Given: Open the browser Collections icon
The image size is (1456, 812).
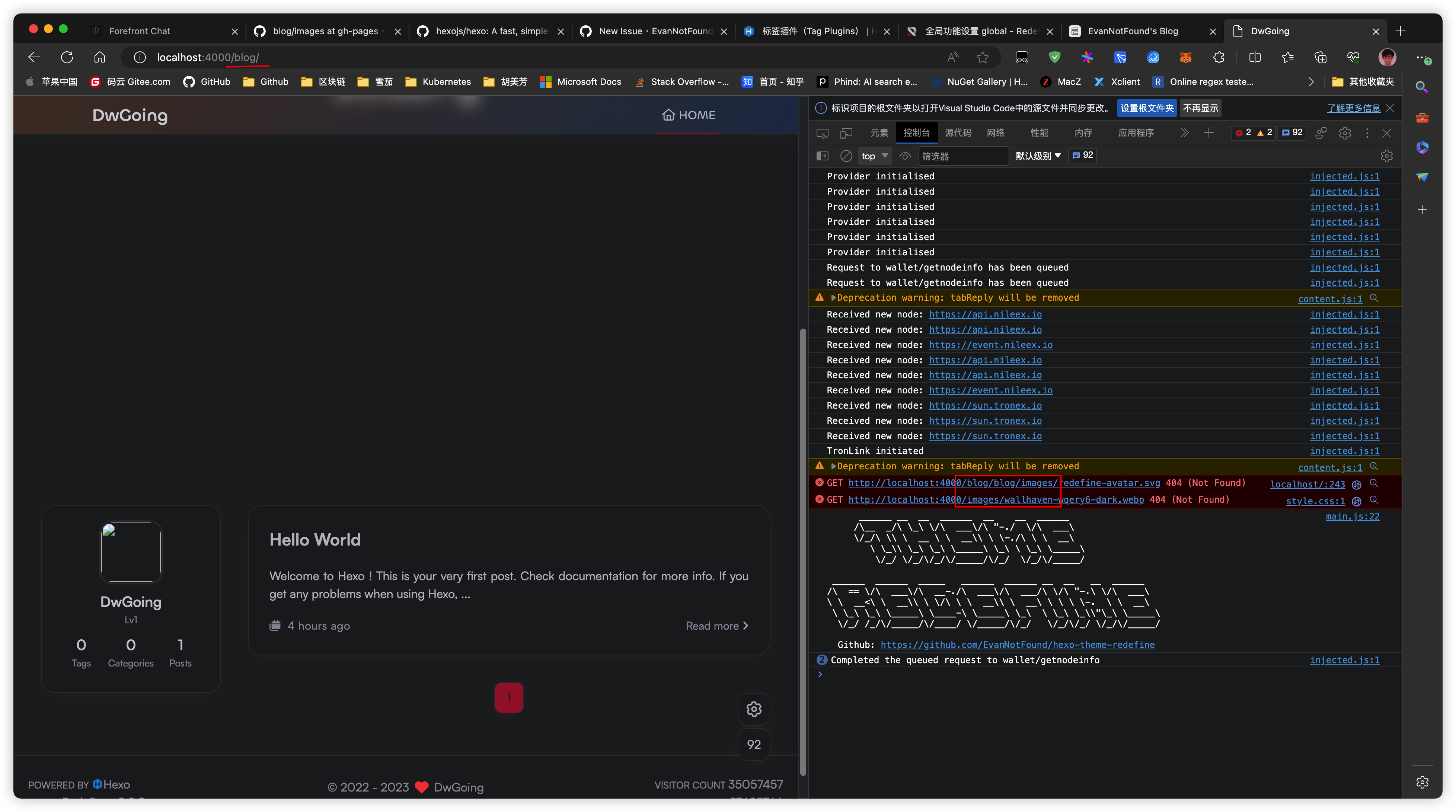Looking at the screenshot, I should 1321,57.
